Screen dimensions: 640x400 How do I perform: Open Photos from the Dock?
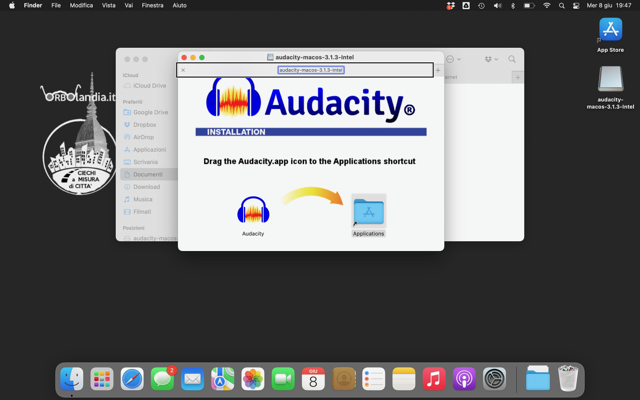pos(253,379)
